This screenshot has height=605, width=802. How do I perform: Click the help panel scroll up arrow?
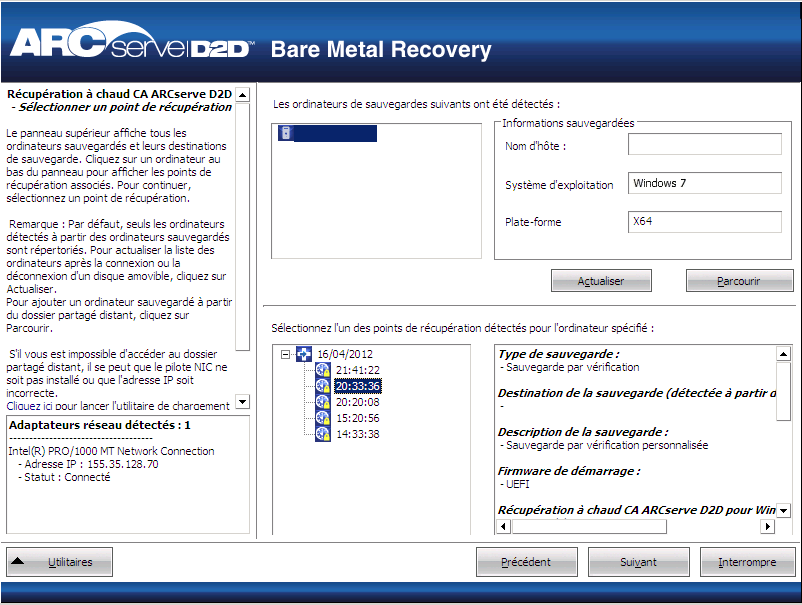242,95
